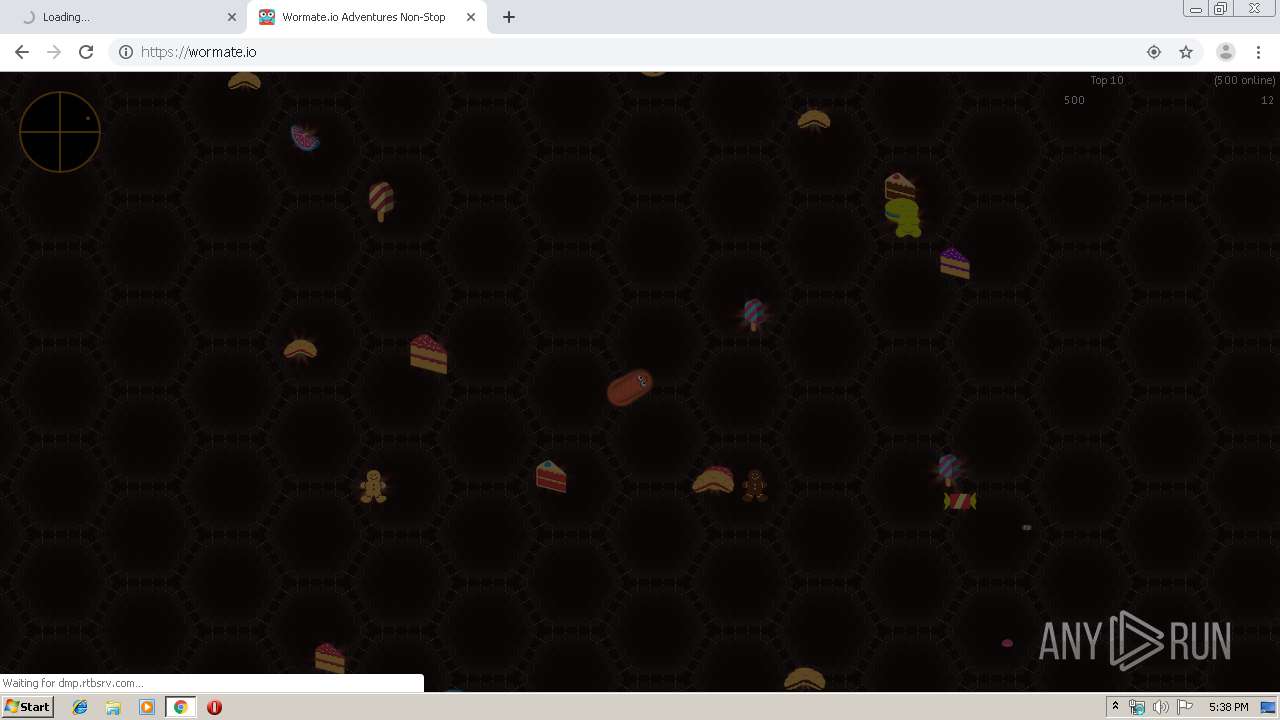The height and width of the screenshot is (720, 1280).
Task: Click the game minimap radar
Action: (x=60, y=132)
